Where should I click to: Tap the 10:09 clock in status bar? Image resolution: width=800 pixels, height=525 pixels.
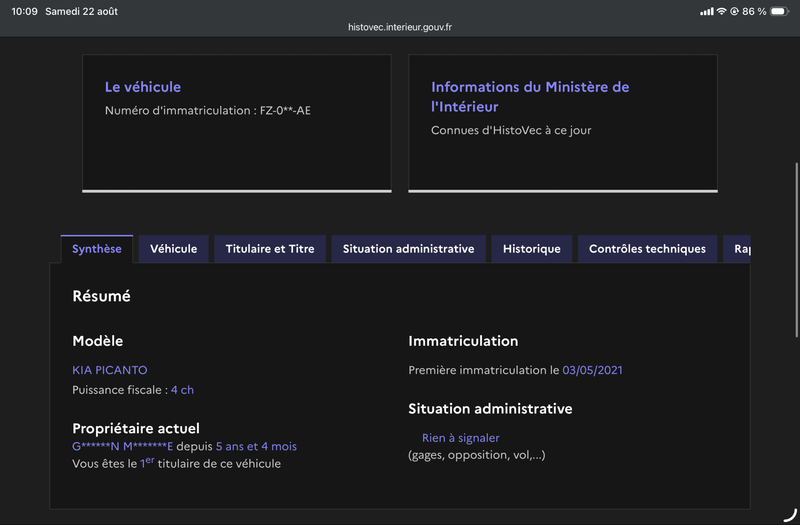pos(24,11)
